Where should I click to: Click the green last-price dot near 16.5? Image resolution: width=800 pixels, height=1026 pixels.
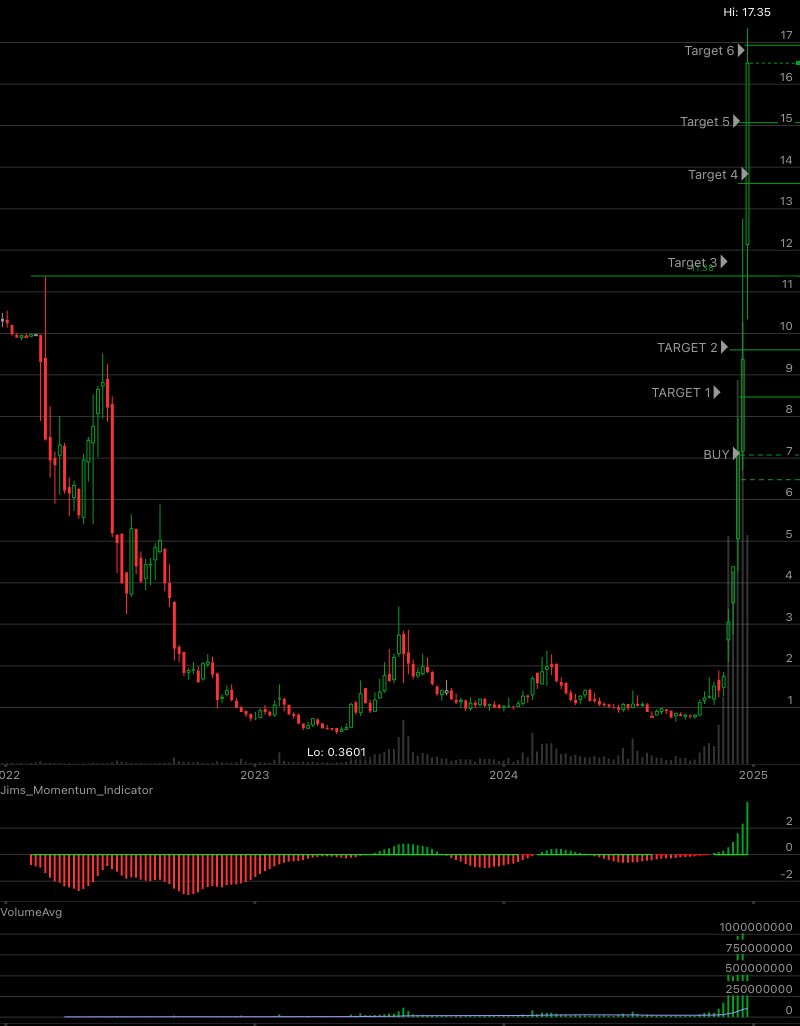pyautogui.click(x=798, y=63)
